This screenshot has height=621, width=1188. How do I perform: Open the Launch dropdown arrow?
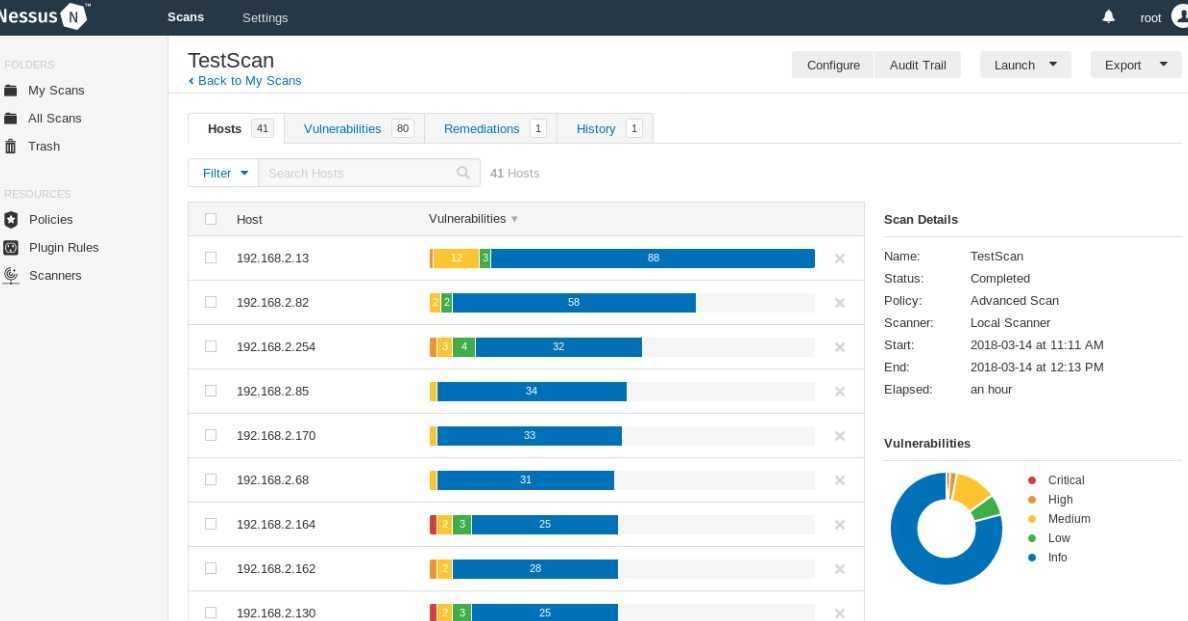tap(1052, 65)
